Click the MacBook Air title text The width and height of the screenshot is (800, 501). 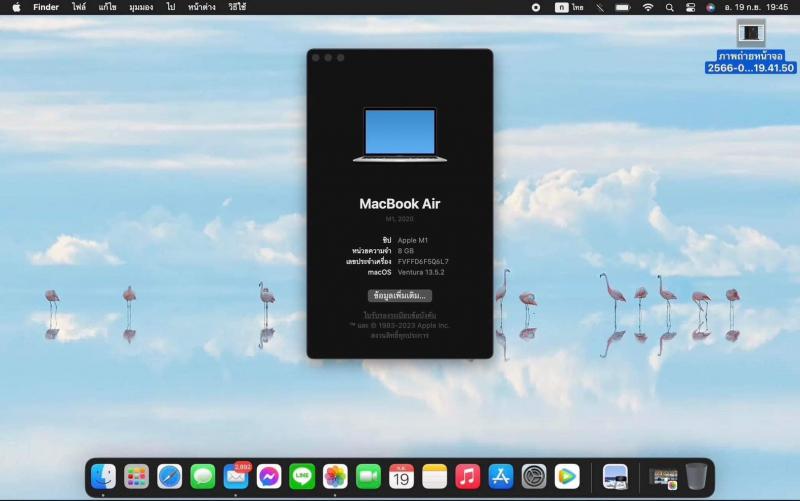pyautogui.click(x=399, y=204)
